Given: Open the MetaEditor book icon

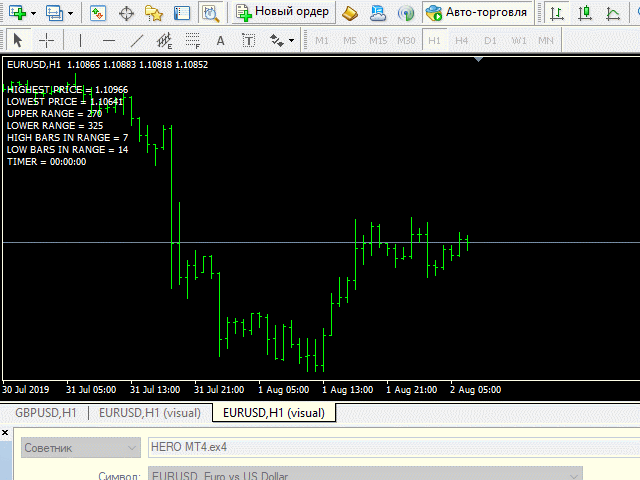Looking at the screenshot, I should pyautogui.click(x=350, y=13).
